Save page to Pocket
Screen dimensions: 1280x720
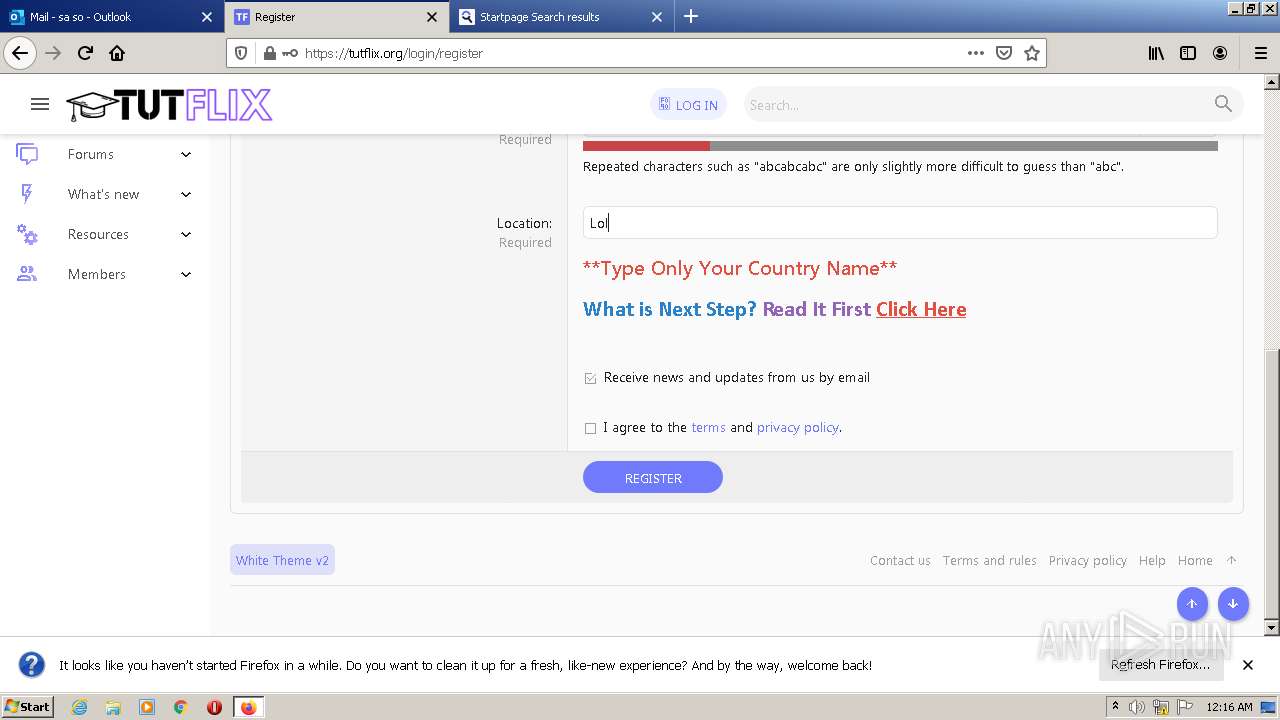point(1004,53)
